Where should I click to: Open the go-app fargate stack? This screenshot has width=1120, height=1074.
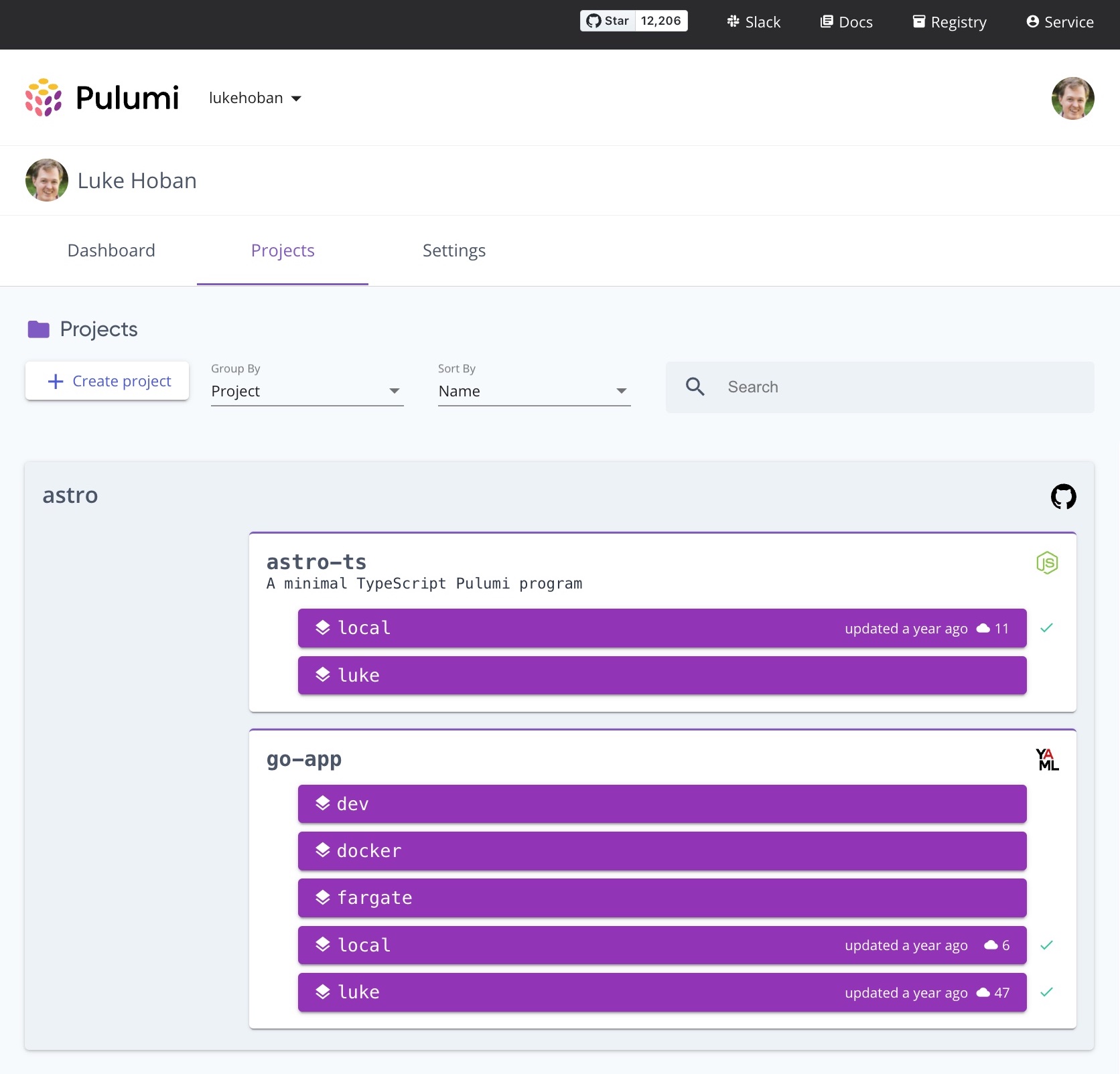[662, 898]
